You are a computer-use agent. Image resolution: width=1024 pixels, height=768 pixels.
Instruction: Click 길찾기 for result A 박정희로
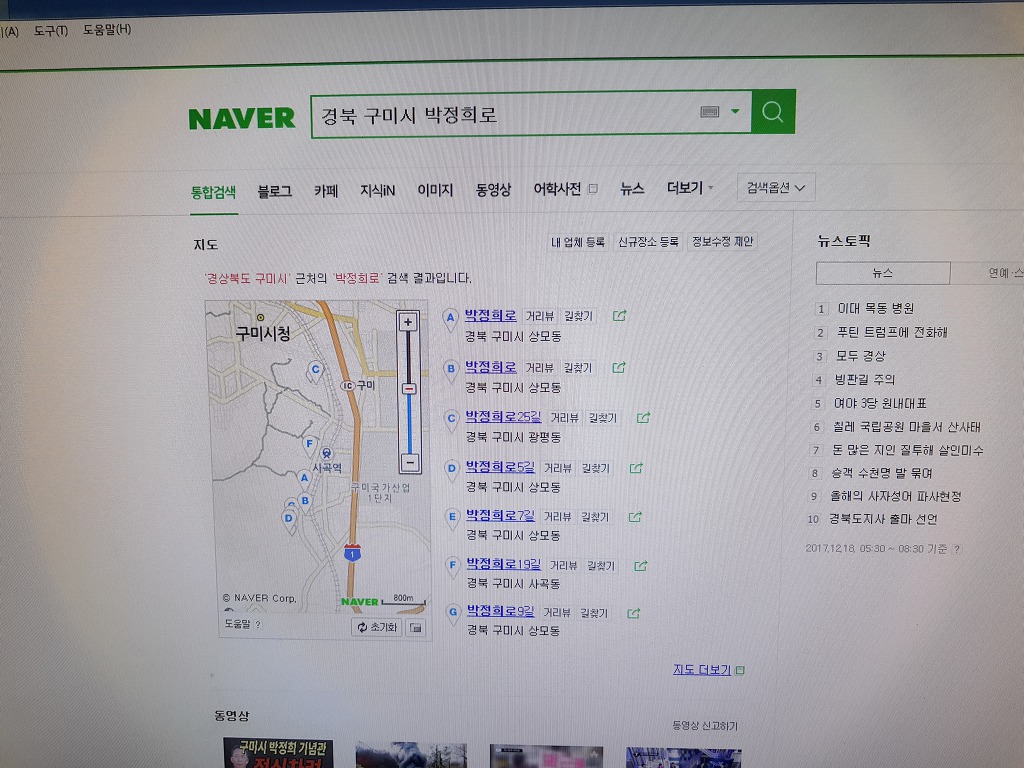point(578,316)
